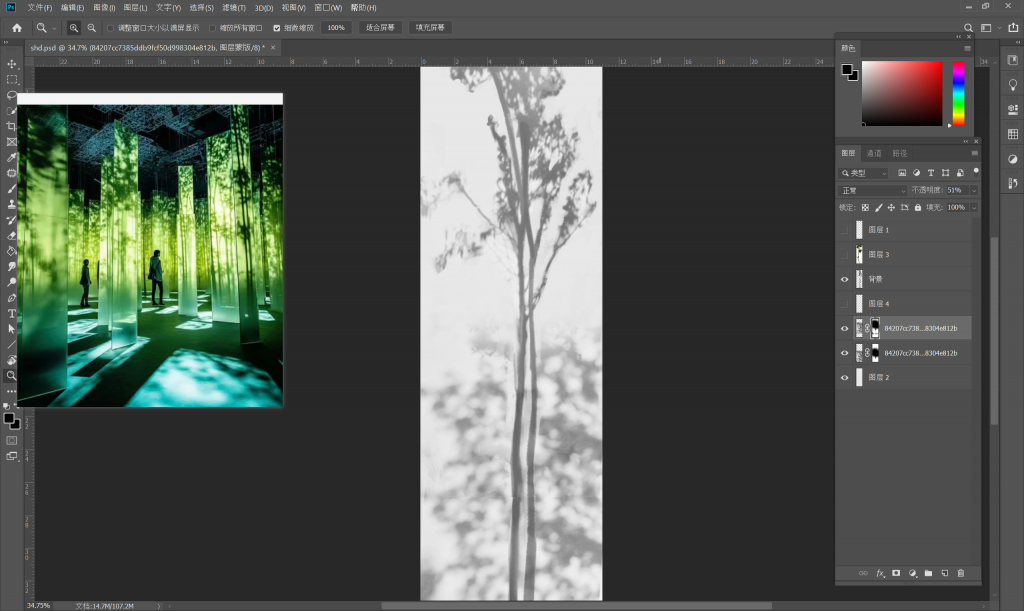Image resolution: width=1024 pixels, height=611 pixels.
Task: Select the Type tool in toolbar
Action: [x=12, y=313]
